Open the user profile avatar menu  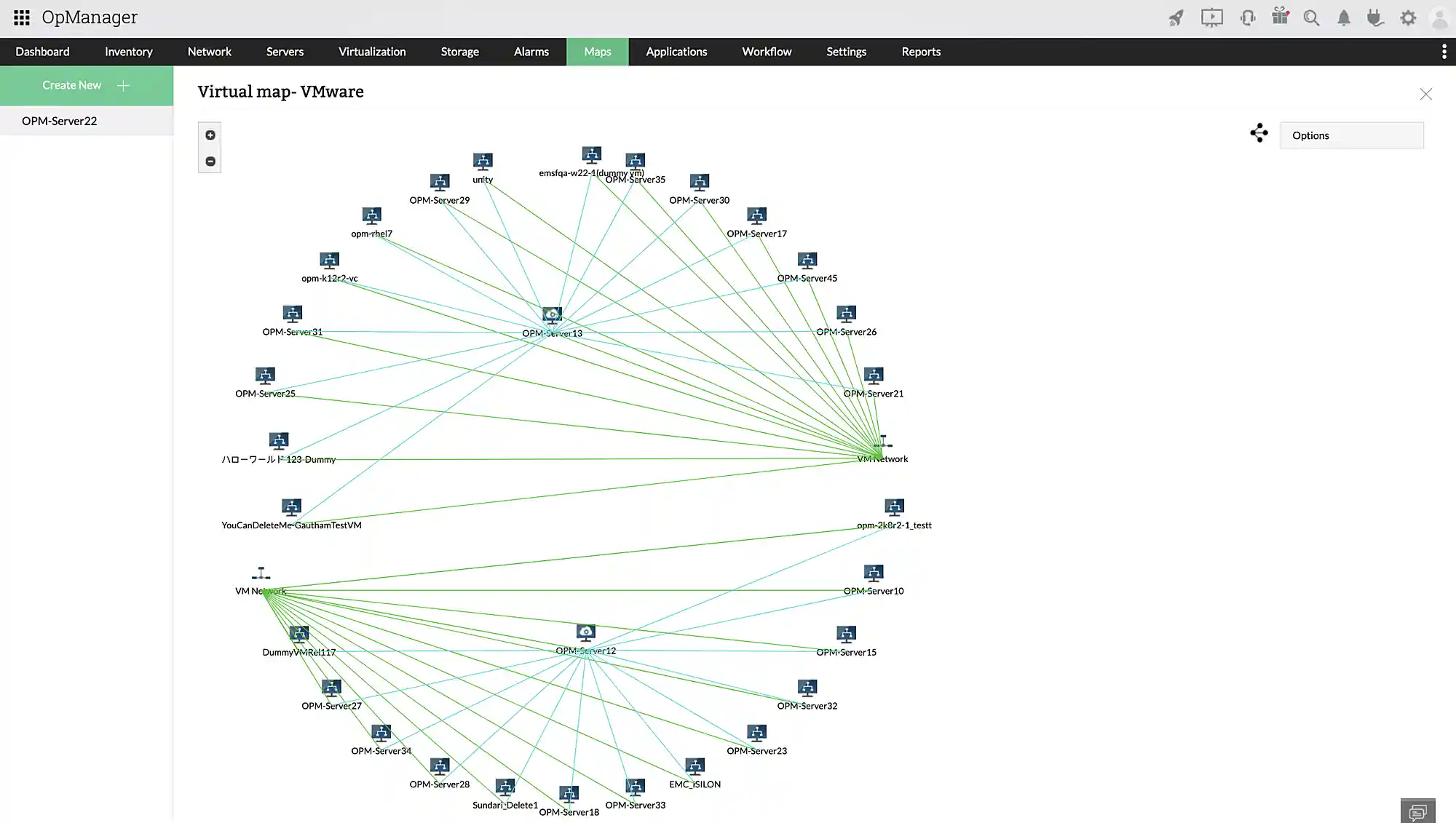pos(1439,18)
